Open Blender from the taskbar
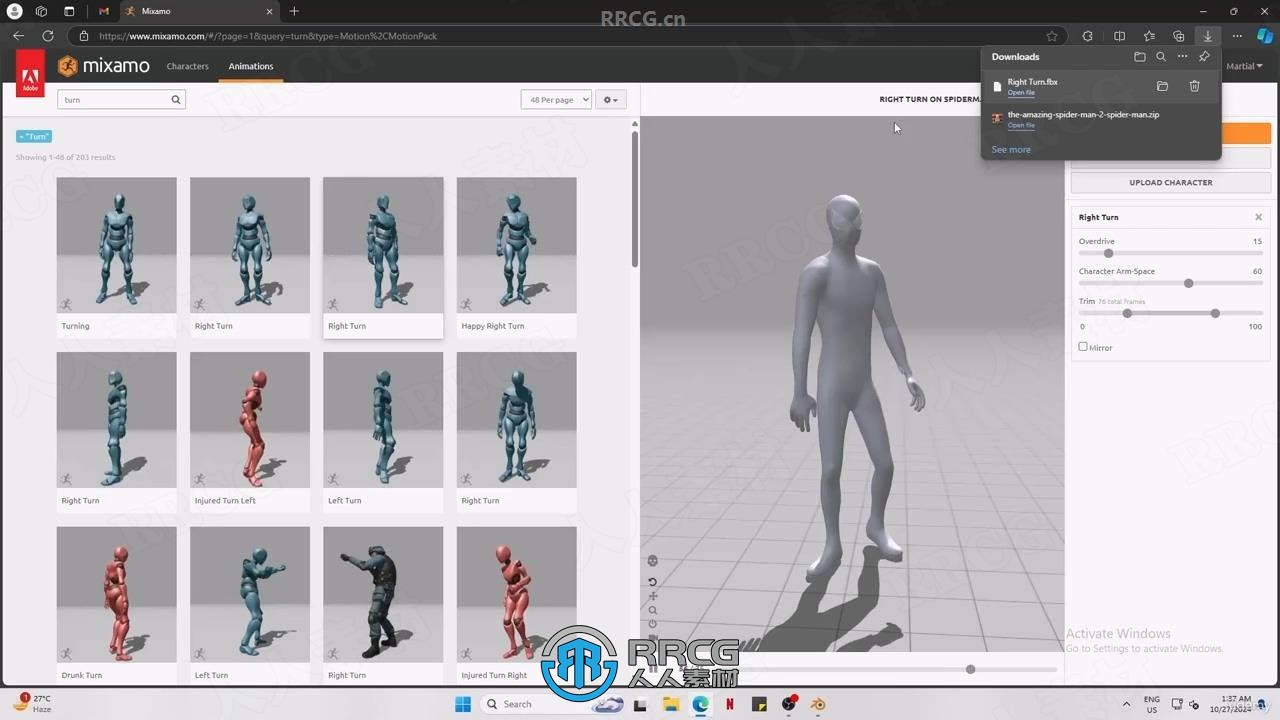This screenshot has height=720, width=1280. 818,704
